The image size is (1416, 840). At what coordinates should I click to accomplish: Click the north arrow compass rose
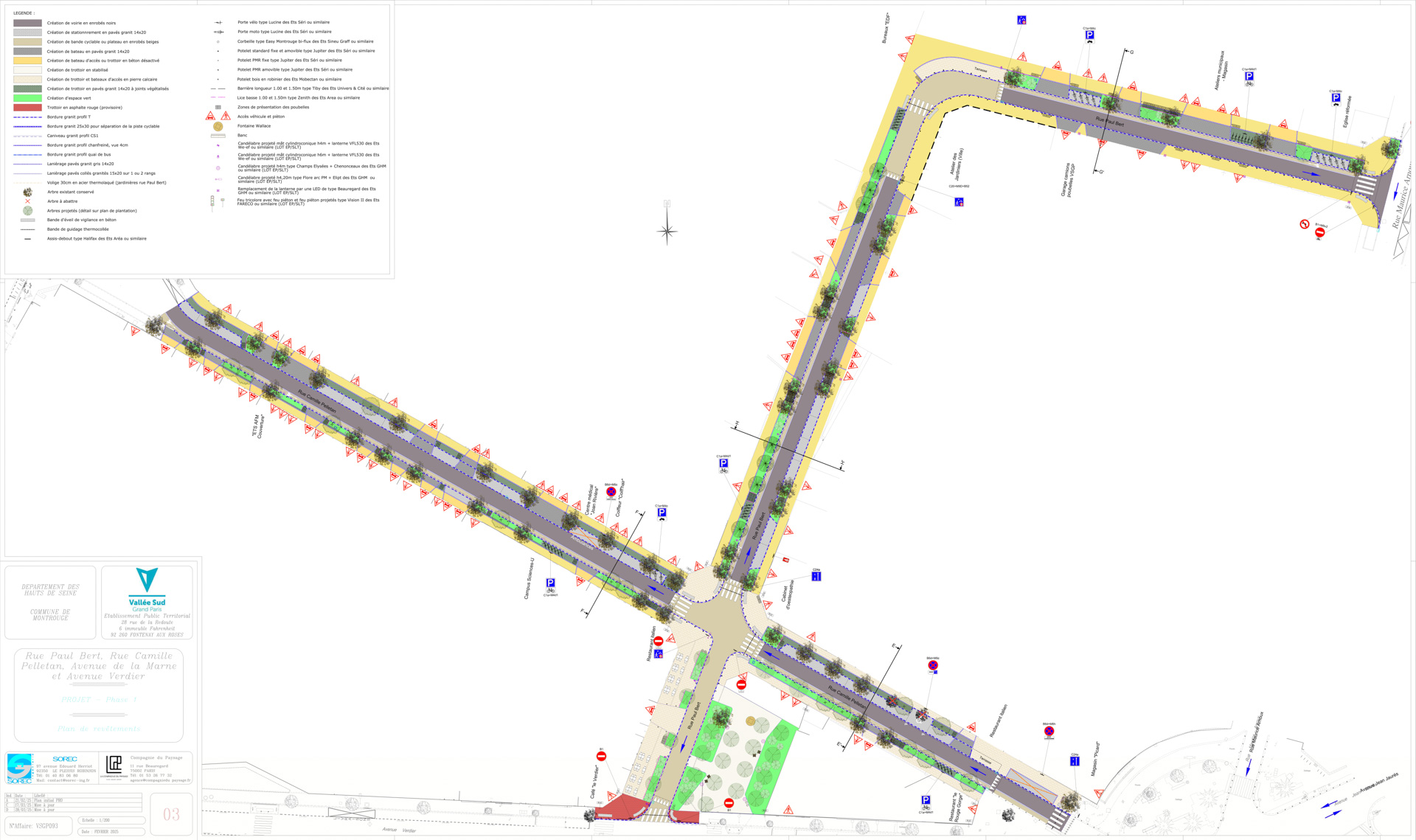pyautogui.click(x=667, y=232)
